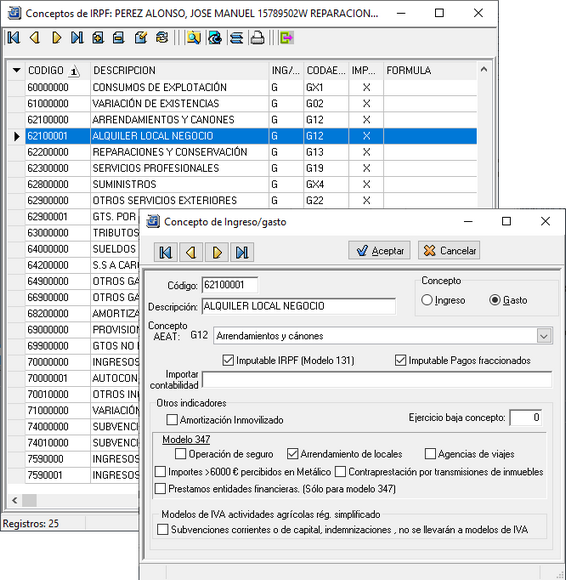Enable Agencias de viajes checkbox
Viewport: 566px width, 580px height.
[430, 453]
